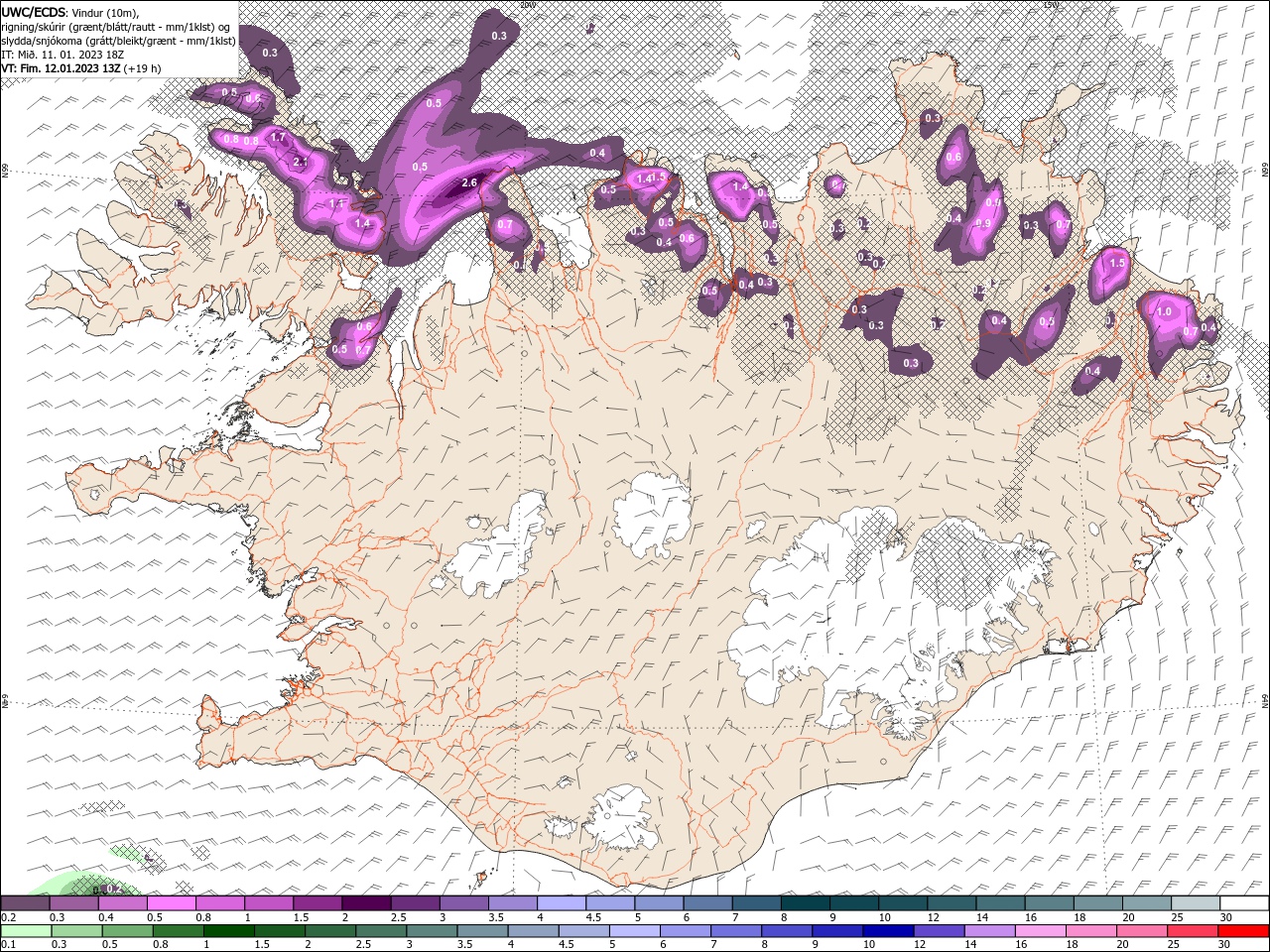
Task: Click the 'VT: Fim. 12.01.2023 13Z (+19 h)' line
Action: (x=81, y=68)
